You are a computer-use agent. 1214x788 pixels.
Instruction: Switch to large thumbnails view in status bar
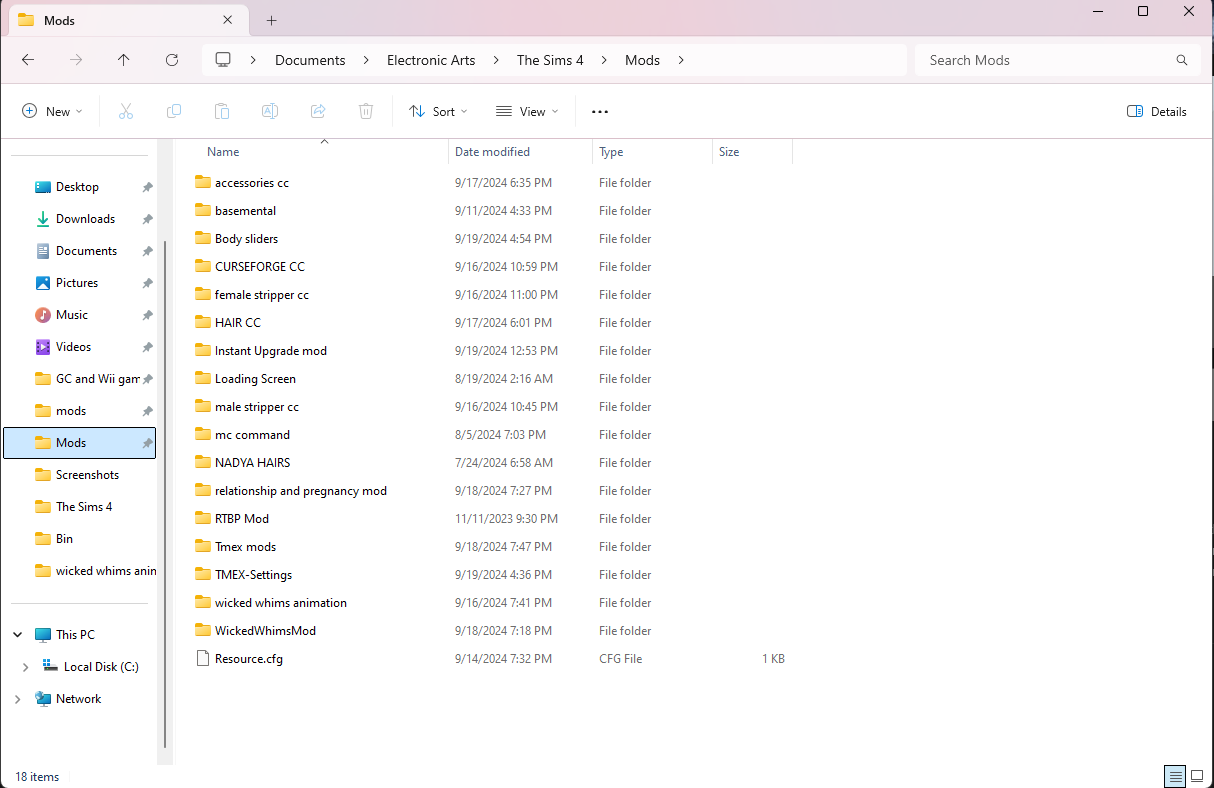click(x=1197, y=776)
